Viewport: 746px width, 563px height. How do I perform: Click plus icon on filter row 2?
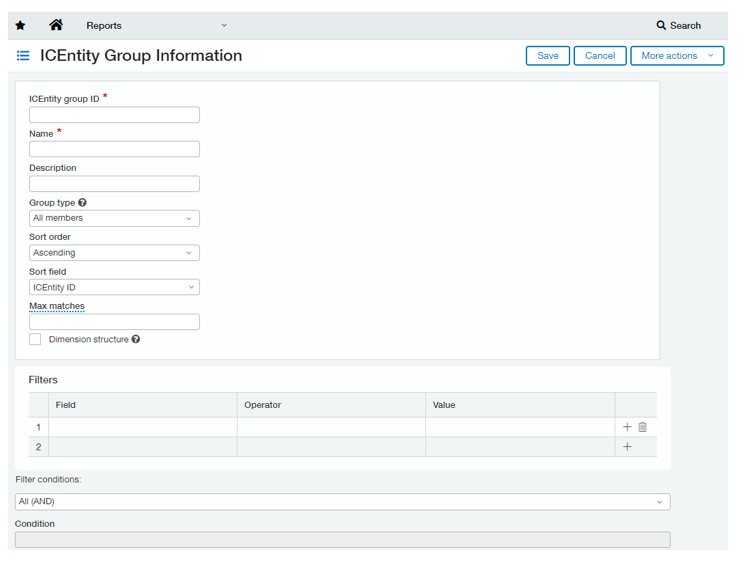(x=627, y=447)
